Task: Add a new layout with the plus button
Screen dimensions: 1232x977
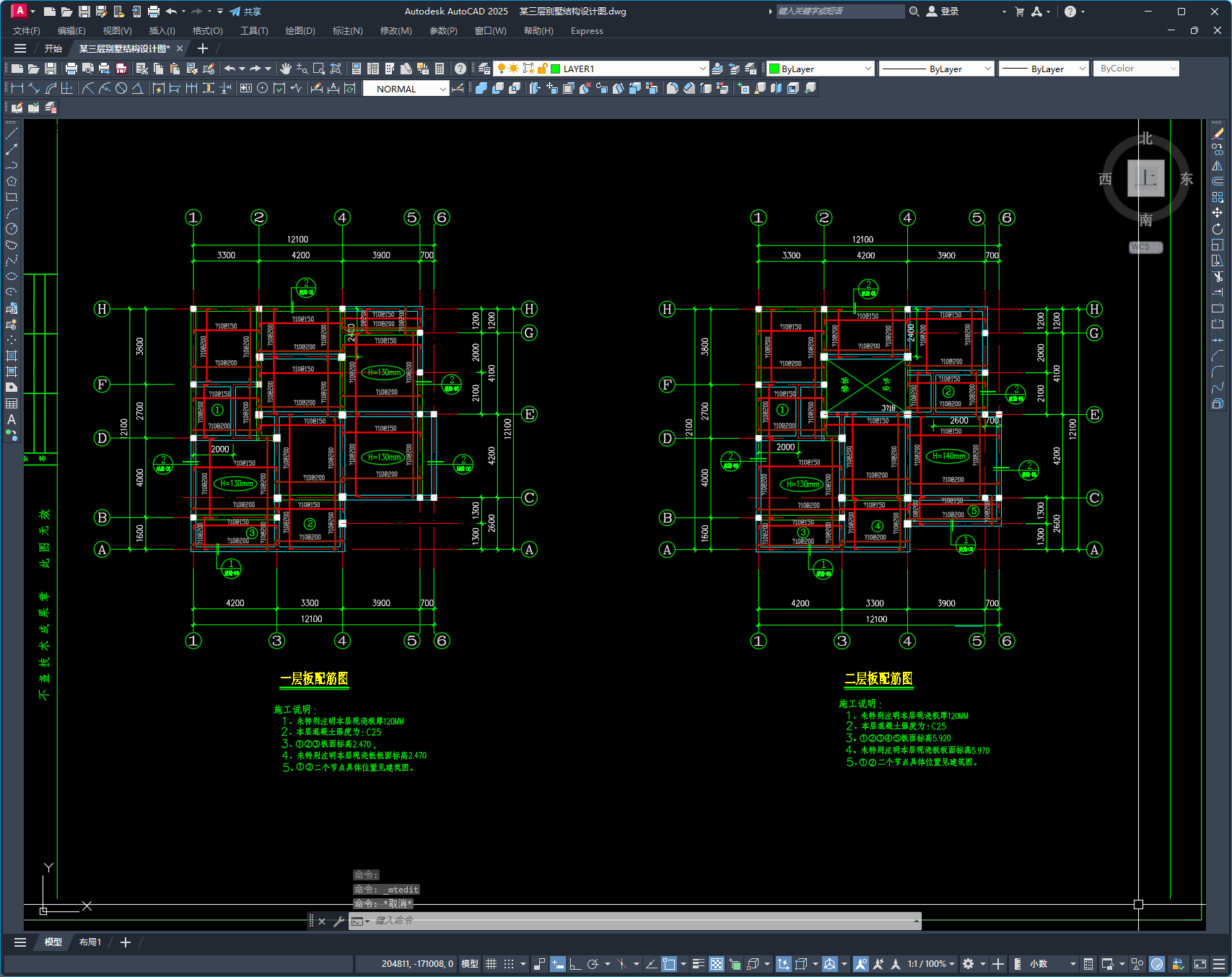Action: [x=126, y=942]
